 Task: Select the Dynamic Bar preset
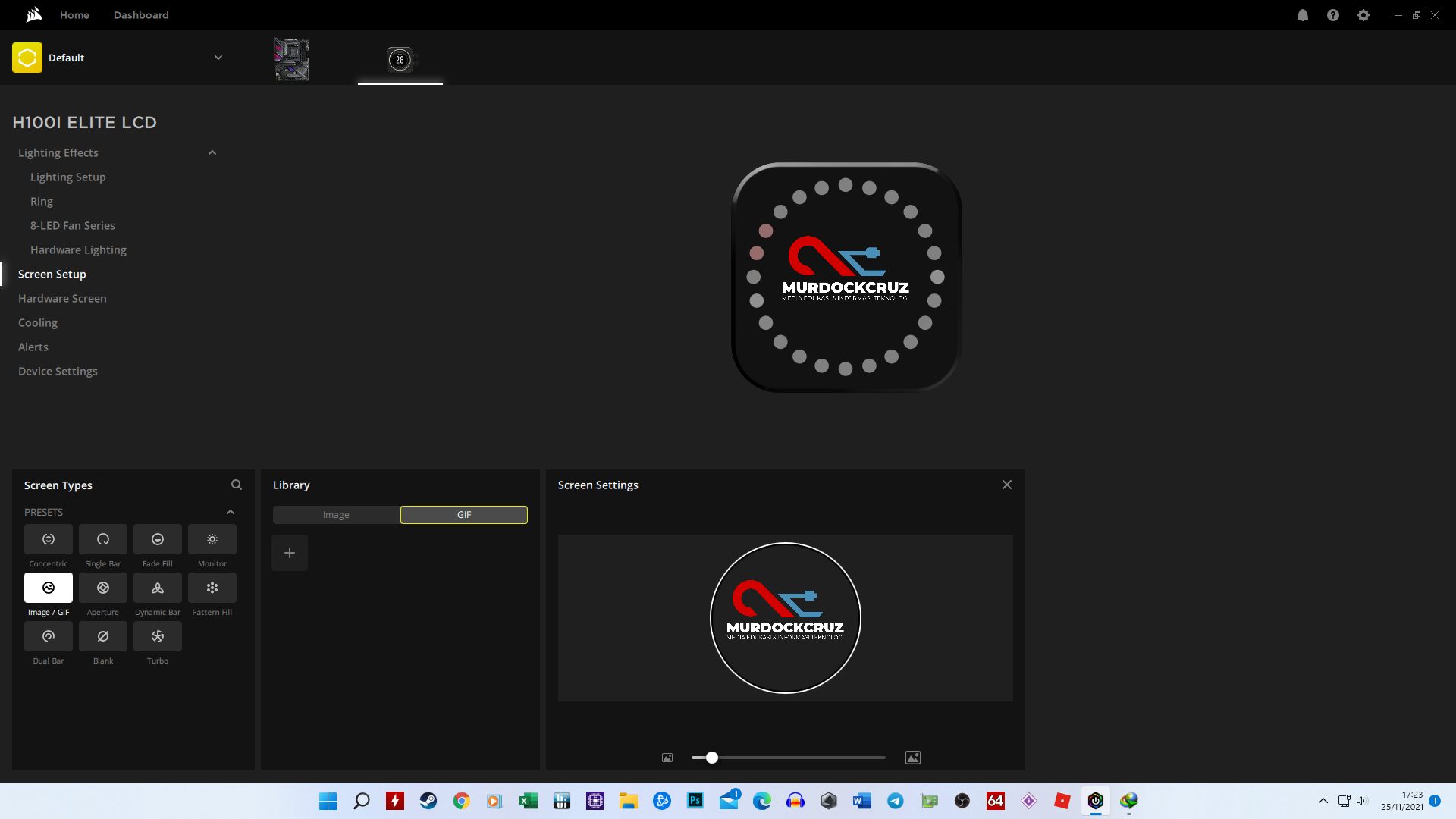[158, 588]
